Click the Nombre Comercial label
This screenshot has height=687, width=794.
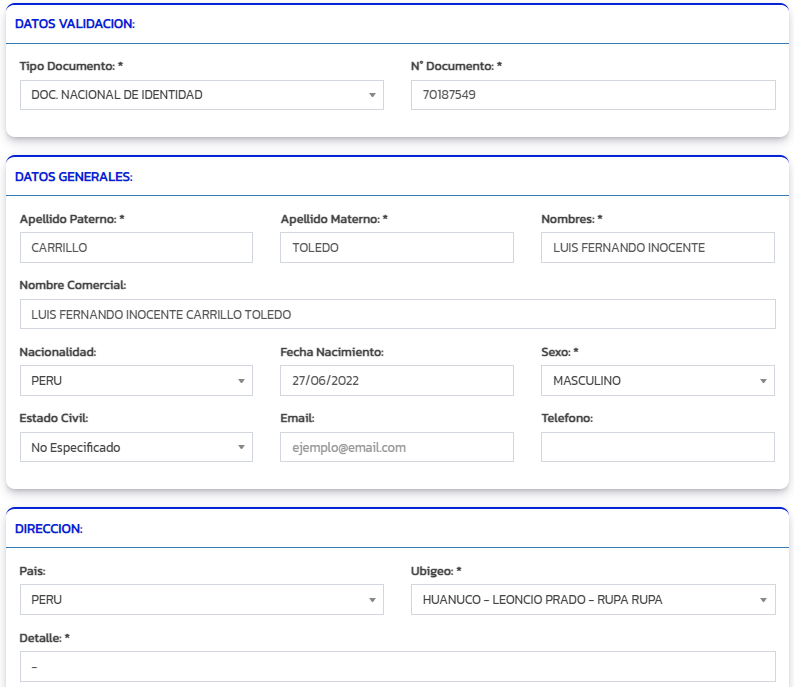click(72, 285)
